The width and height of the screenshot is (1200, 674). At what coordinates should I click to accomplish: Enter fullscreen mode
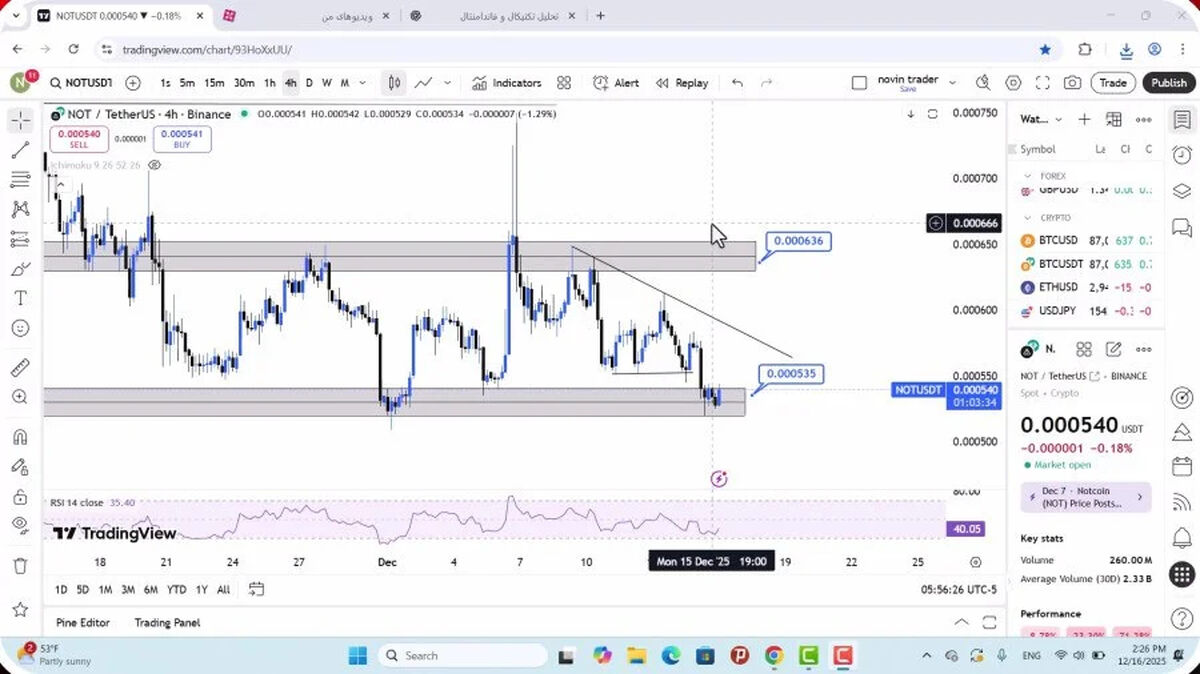click(1043, 83)
